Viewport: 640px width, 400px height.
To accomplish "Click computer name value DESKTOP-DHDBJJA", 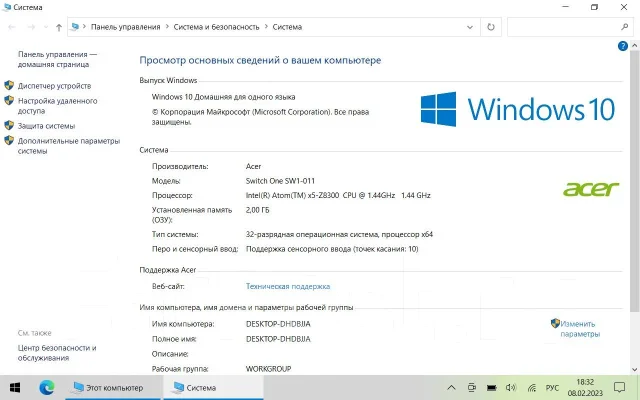I will 278,324.
